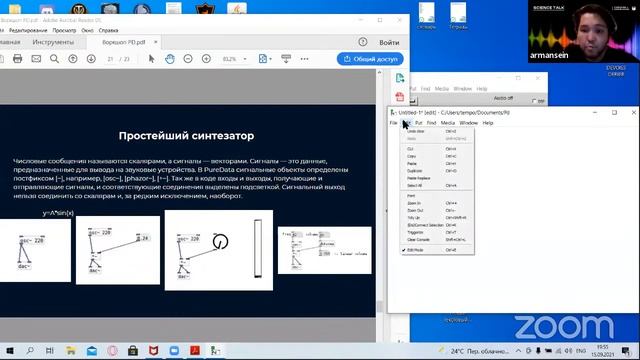This screenshot has width=640, height=360.
Task: Open Help menu in Pd patch window
Action: [488, 123]
